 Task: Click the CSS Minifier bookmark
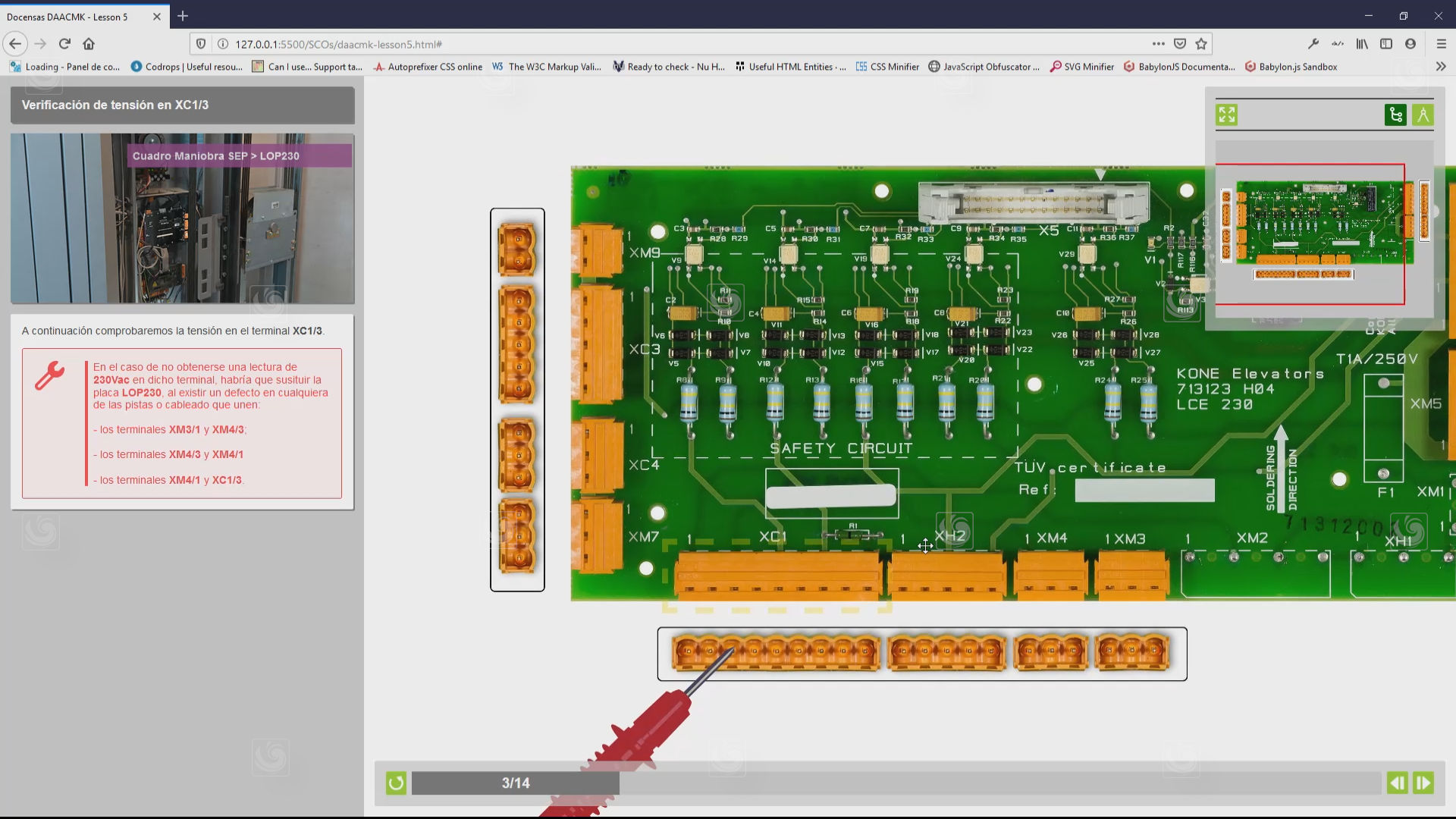coord(886,67)
